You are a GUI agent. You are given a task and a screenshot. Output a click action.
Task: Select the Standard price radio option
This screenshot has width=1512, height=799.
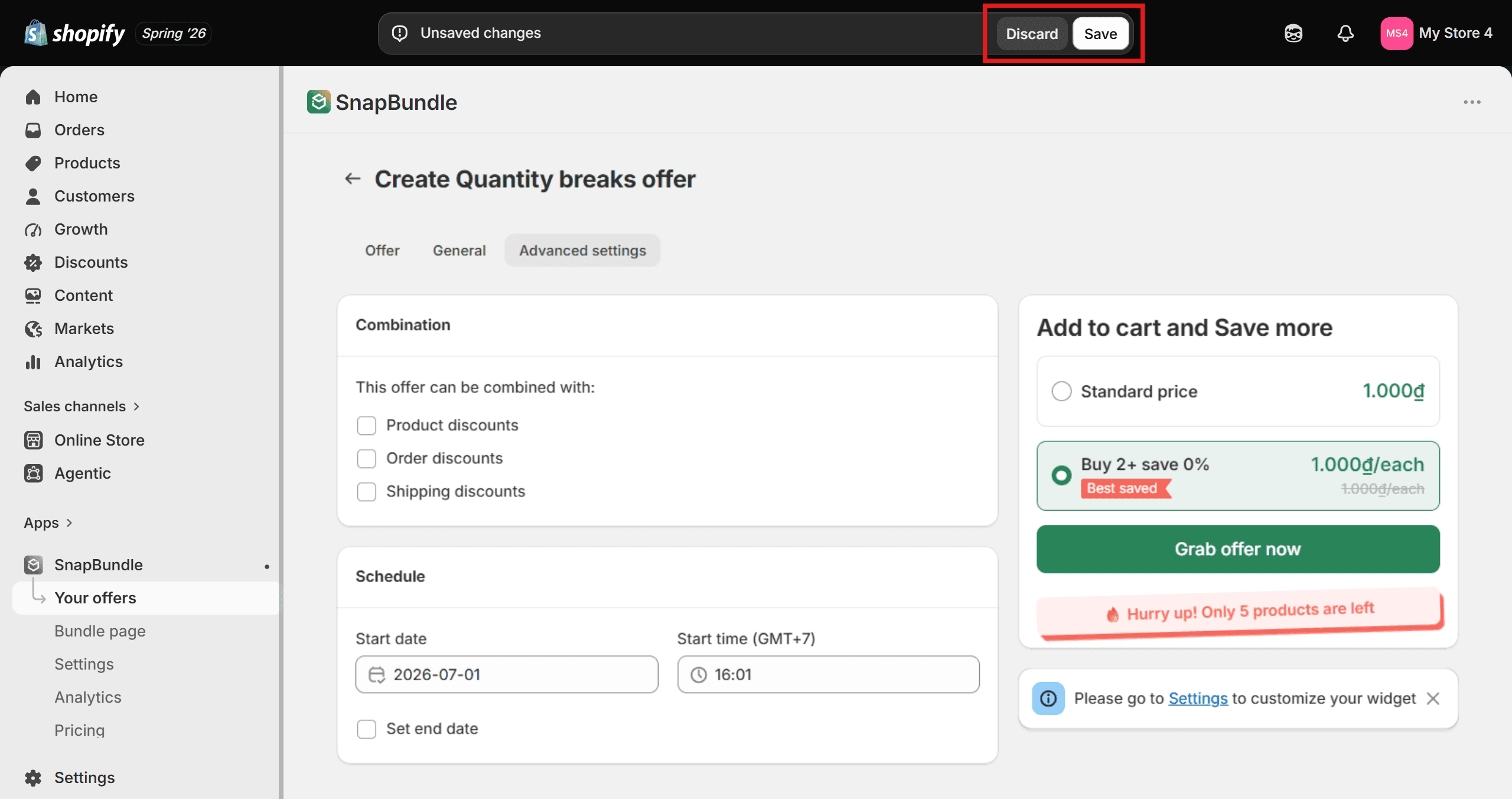(x=1061, y=391)
